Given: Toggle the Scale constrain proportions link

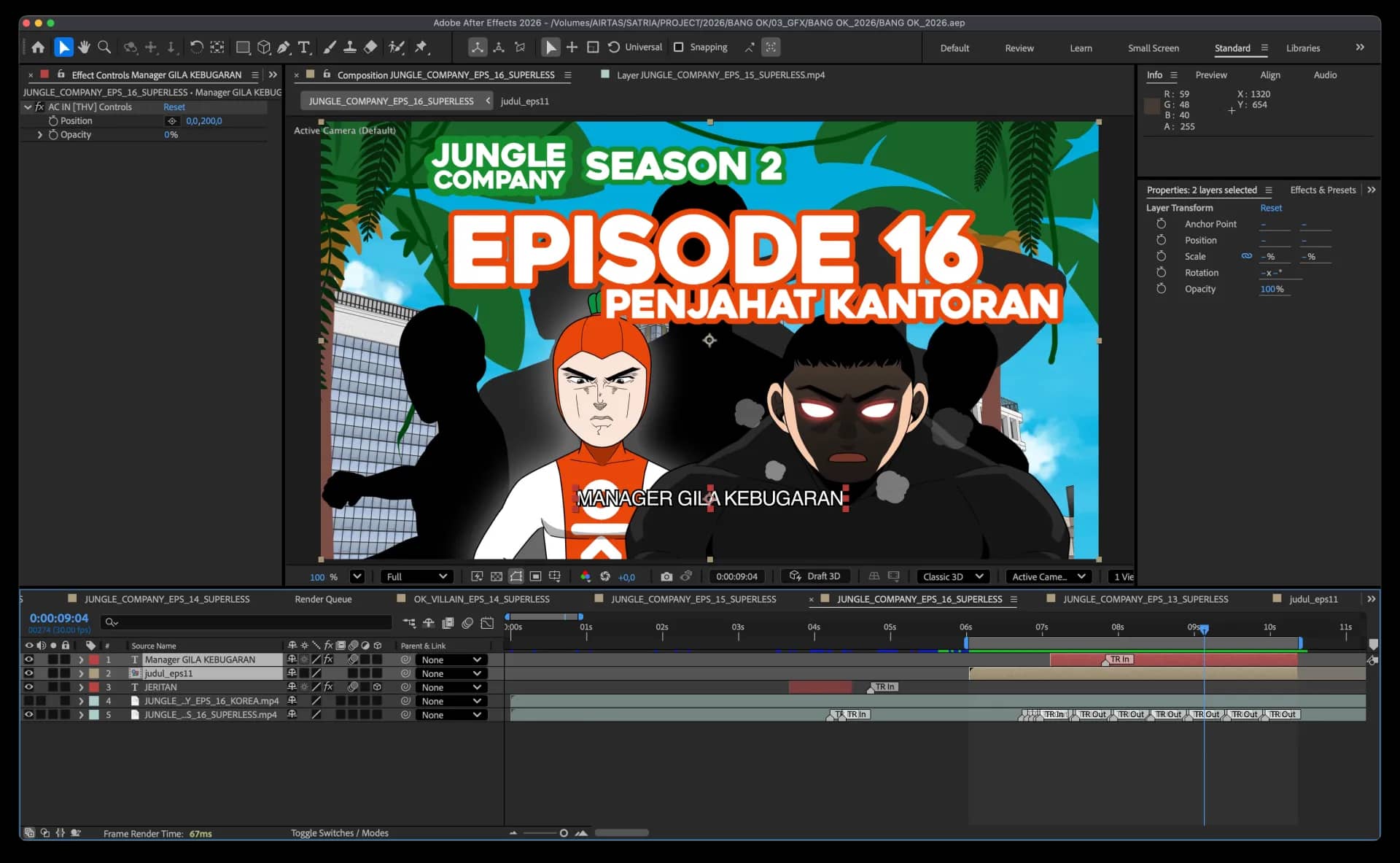Looking at the screenshot, I should point(1246,256).
